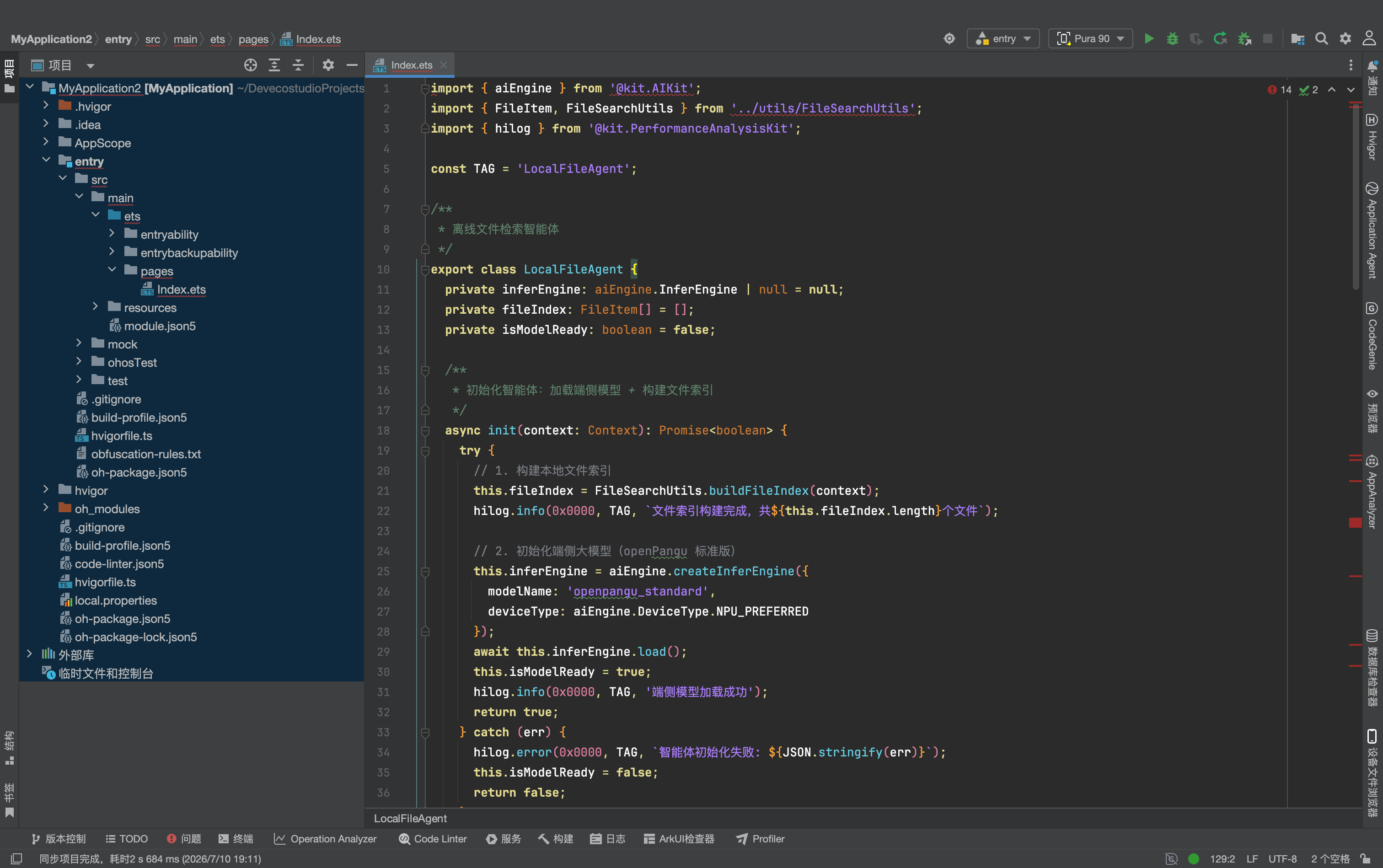Start debugging with the bug icon
This screenshot has width=1383, height=868.
pos(1172,38)
